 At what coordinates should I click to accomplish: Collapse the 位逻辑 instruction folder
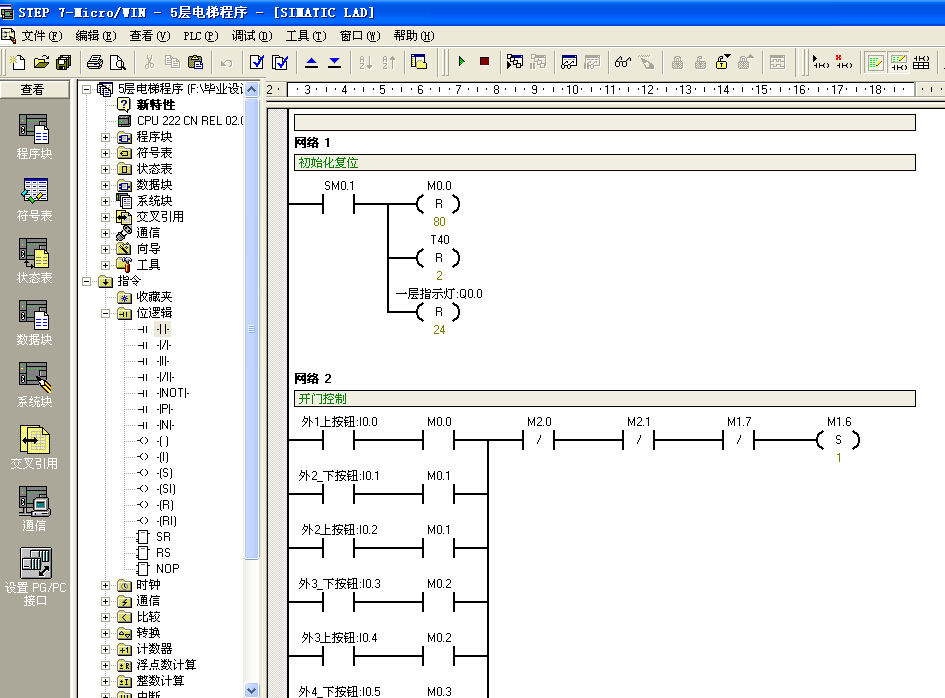tap(105, 313)
